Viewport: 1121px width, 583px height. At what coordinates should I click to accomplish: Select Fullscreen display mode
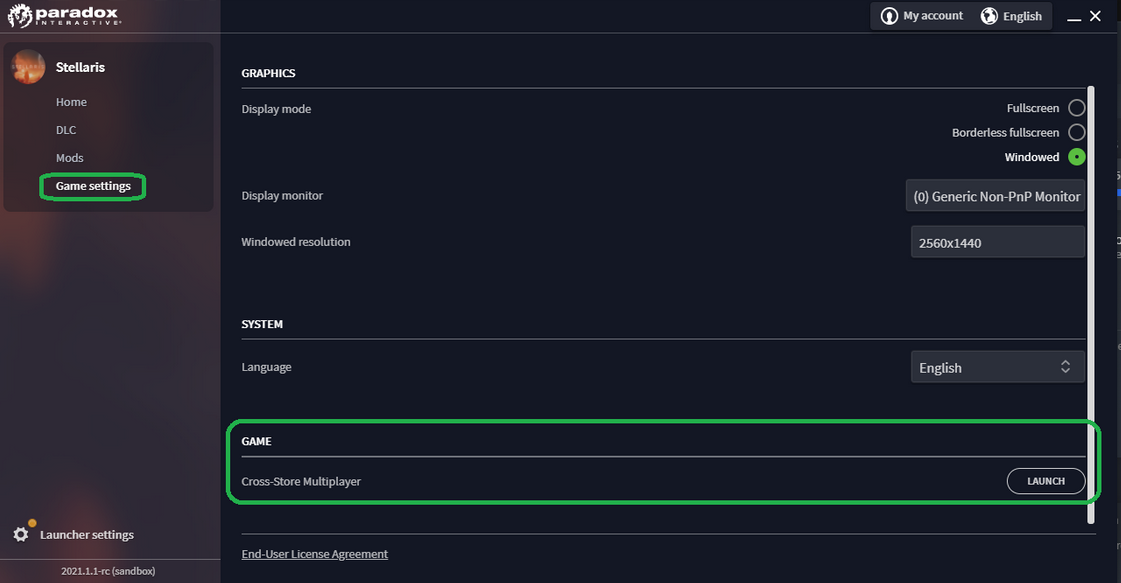tap(1077, 108)
